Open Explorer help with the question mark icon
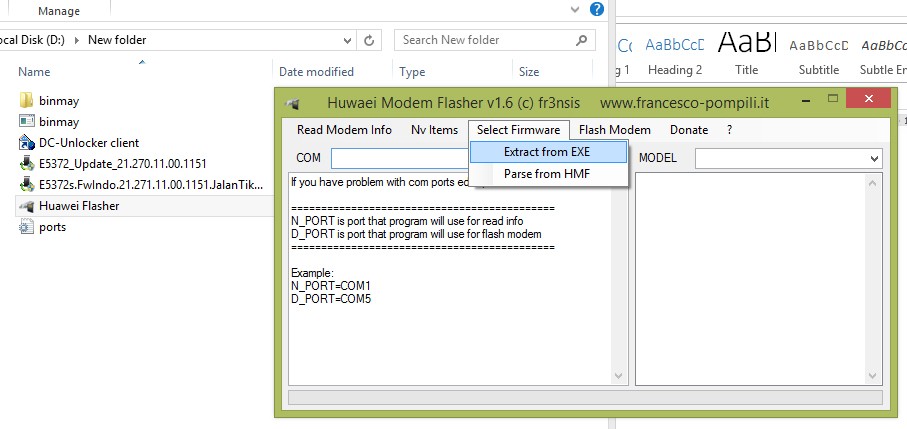907x429 pixels. [596, 9]
